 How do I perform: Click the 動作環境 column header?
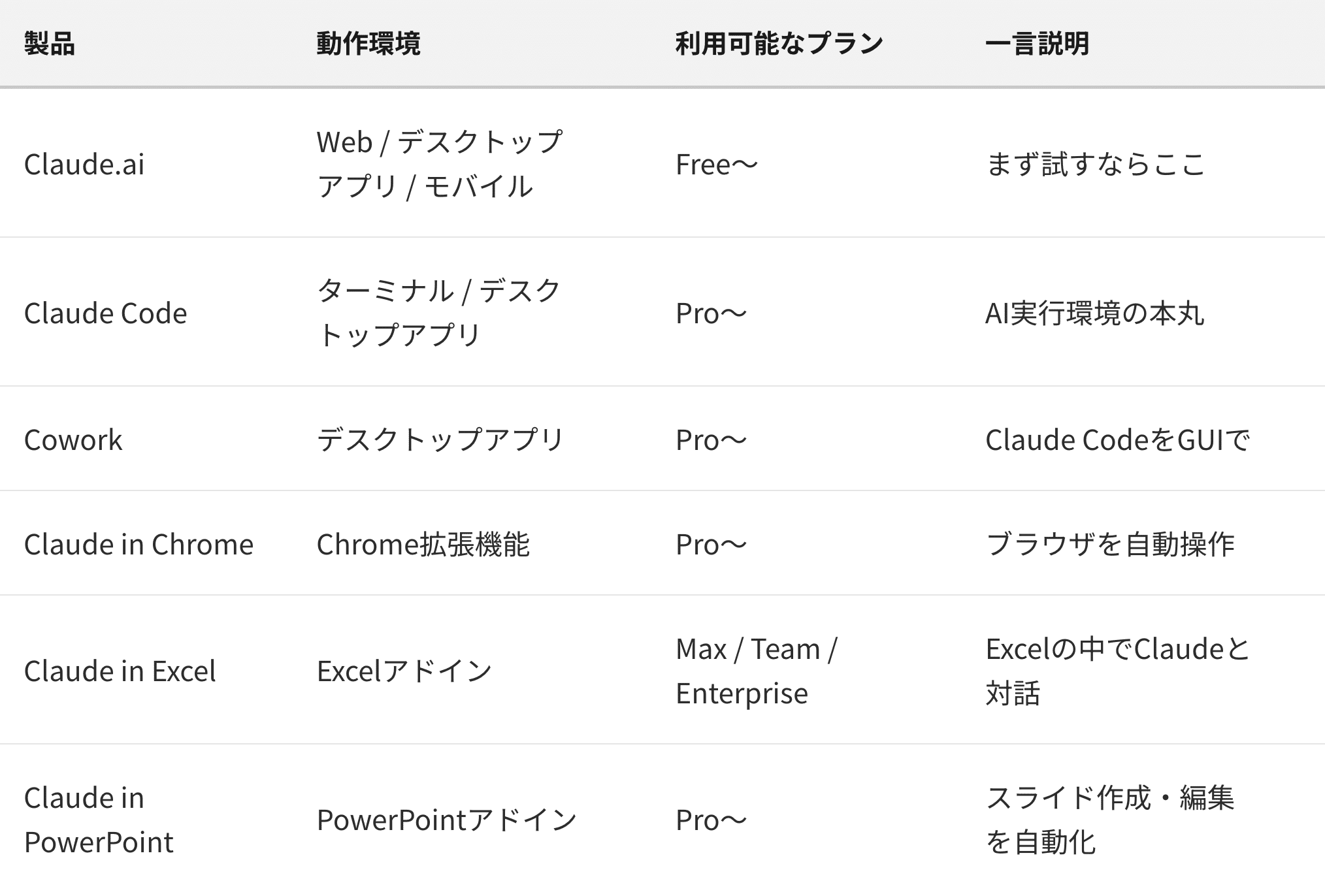point(368,44)
